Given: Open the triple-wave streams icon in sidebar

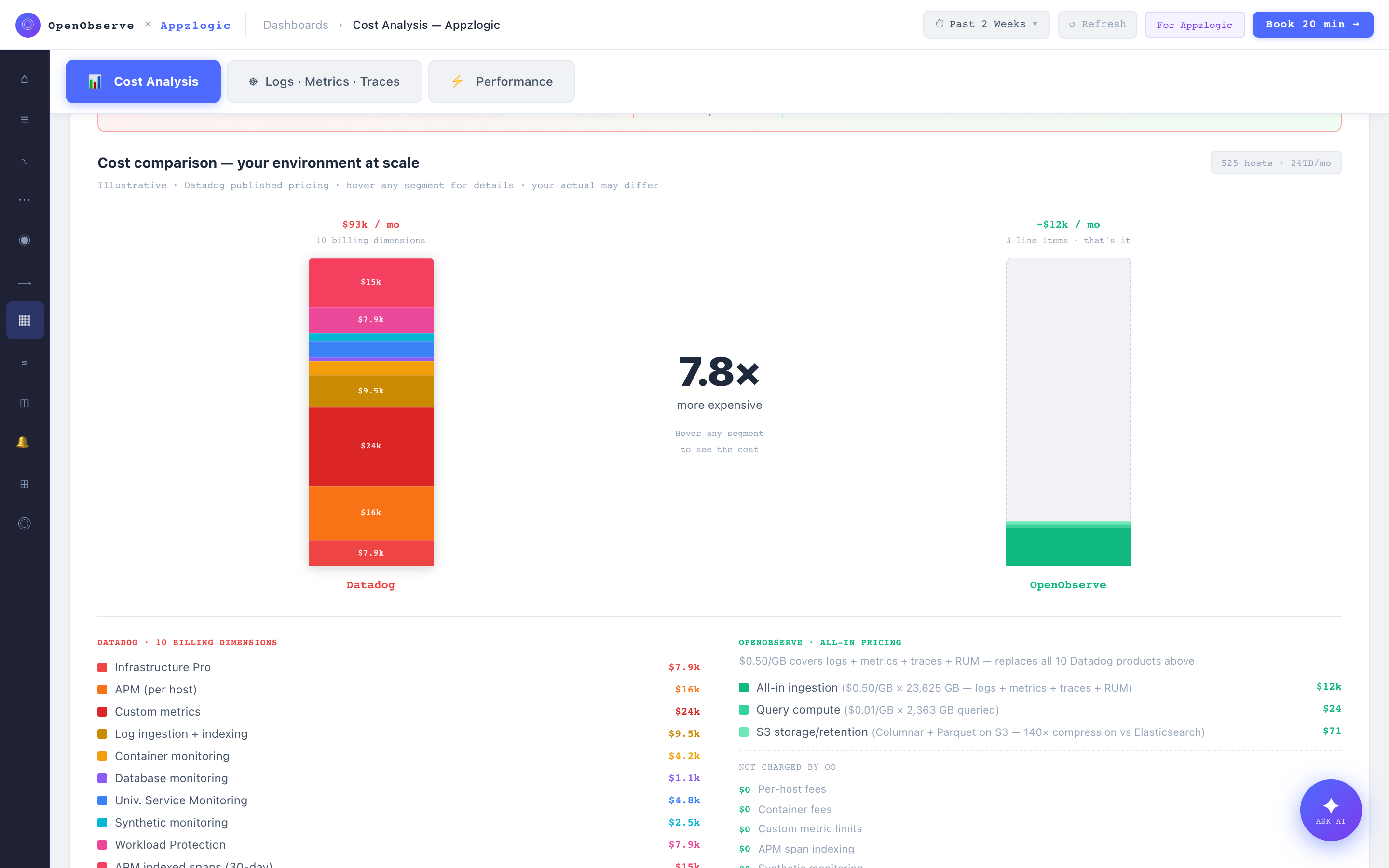Looking at the screenshot, I should coord(24,363).
